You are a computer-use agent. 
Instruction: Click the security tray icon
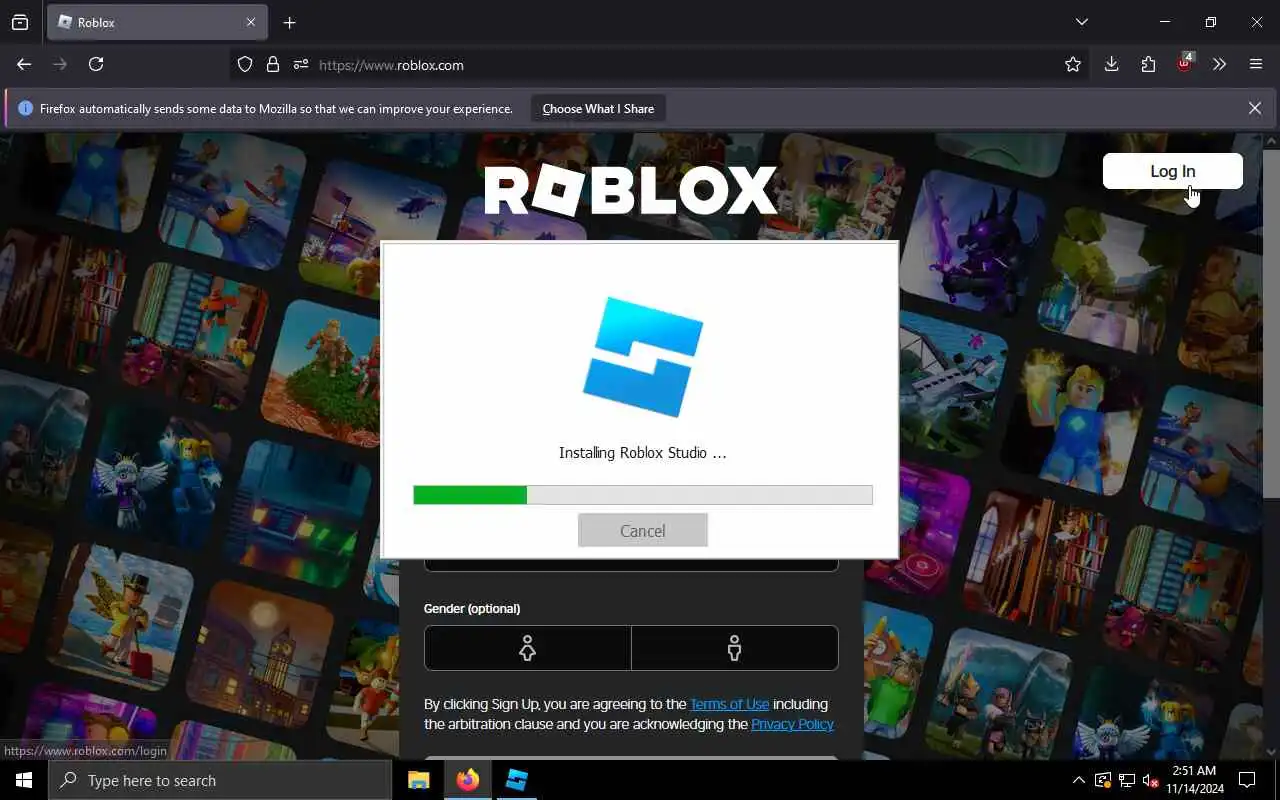coord(1103,780)
